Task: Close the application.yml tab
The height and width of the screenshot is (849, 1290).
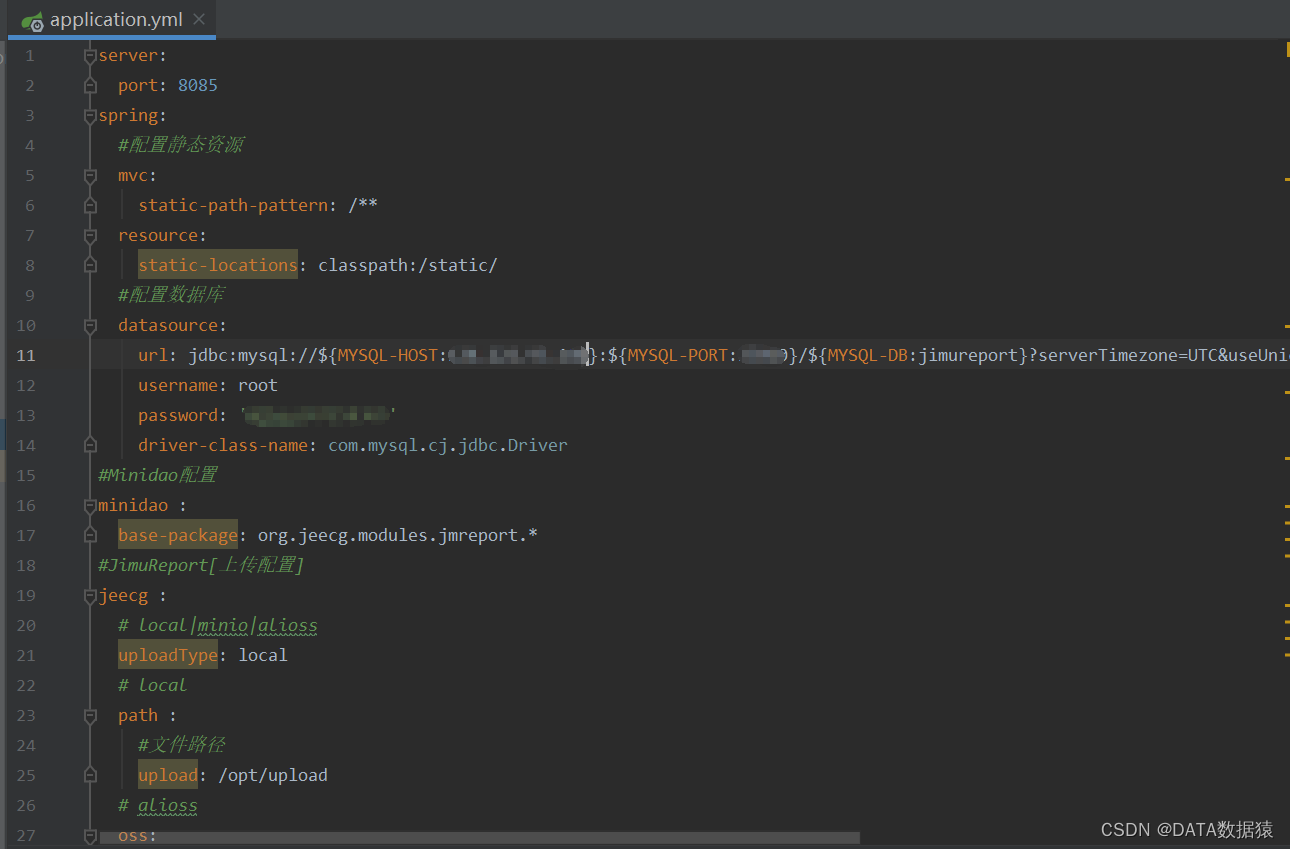Action: pos(199,19)
